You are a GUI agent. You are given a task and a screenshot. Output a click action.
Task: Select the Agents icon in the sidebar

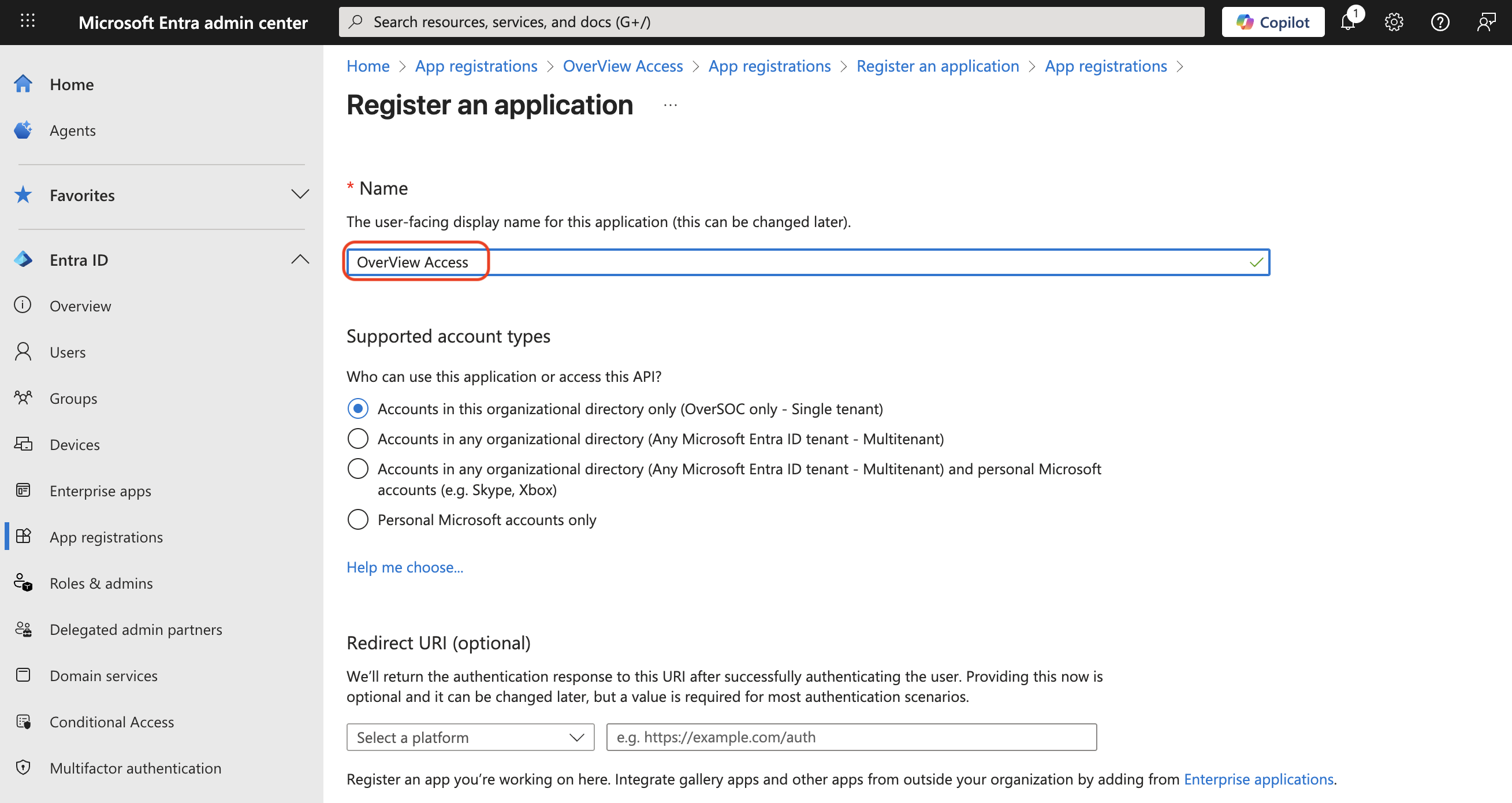[x=24, y=130]
